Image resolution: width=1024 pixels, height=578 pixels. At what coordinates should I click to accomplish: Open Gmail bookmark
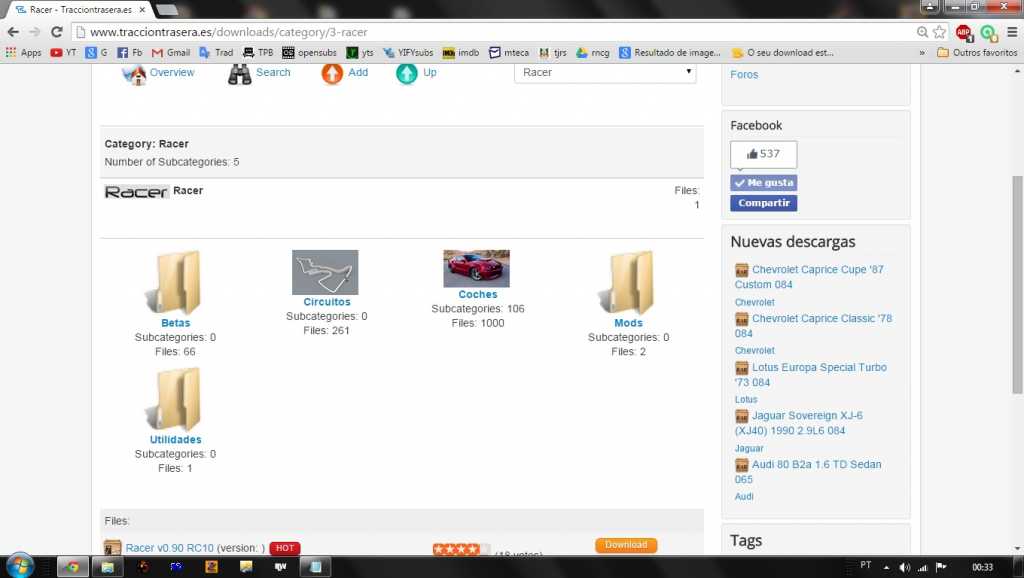(171, 52)
